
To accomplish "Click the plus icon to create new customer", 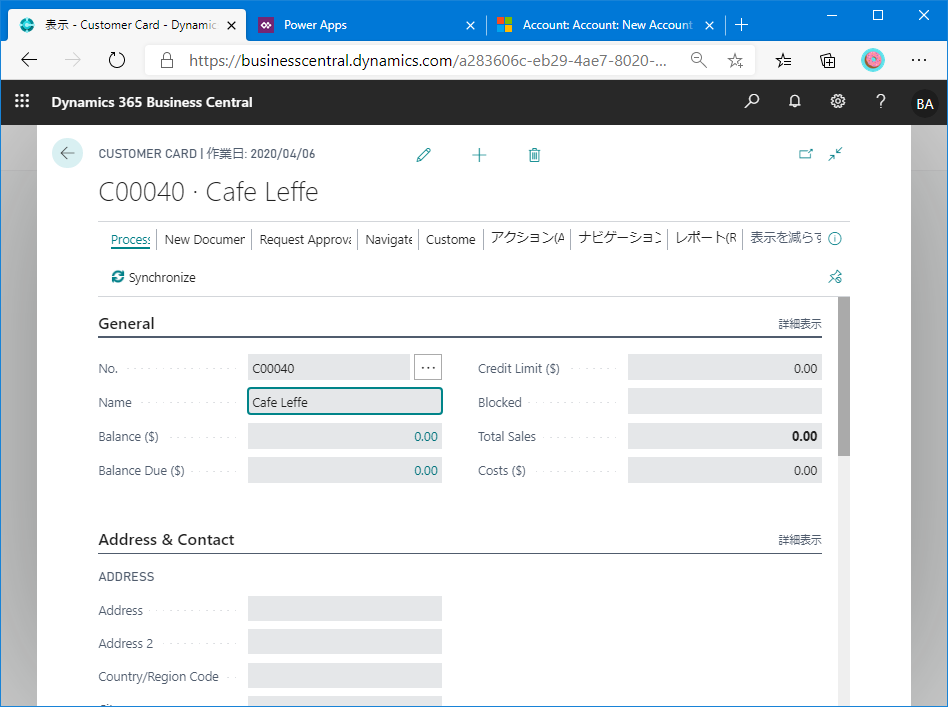I will coord(479,155).
